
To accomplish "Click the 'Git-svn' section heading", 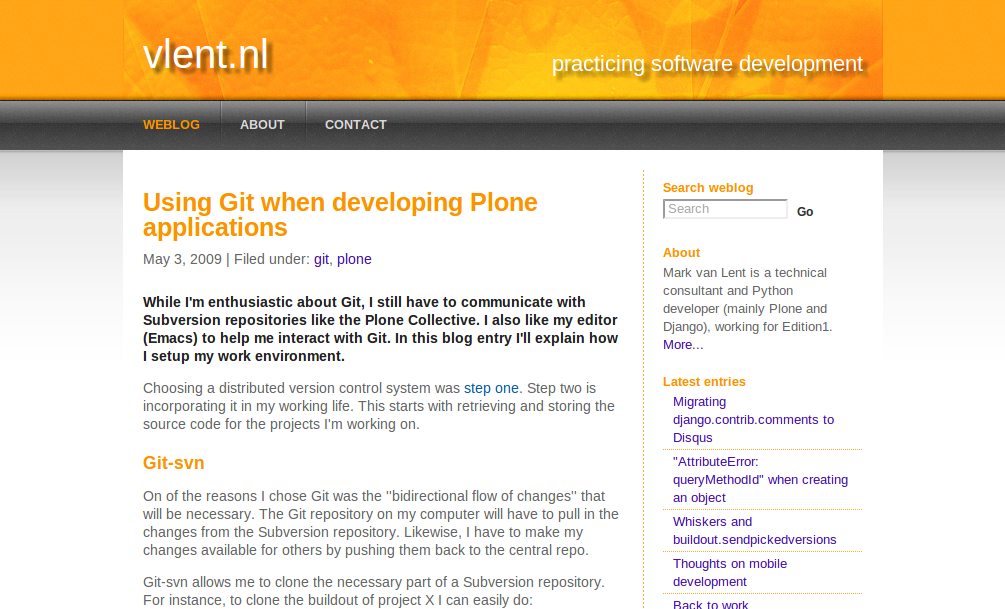I will 174,463.
